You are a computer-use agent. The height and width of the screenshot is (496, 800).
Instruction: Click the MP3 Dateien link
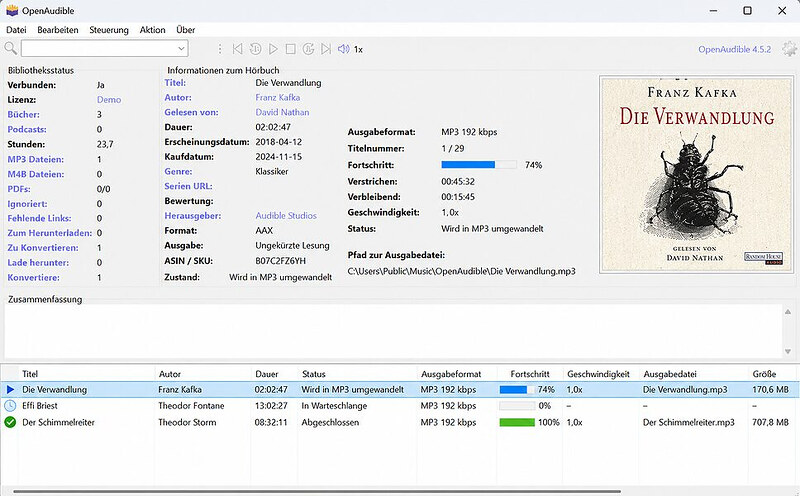[x=36, y=159]
